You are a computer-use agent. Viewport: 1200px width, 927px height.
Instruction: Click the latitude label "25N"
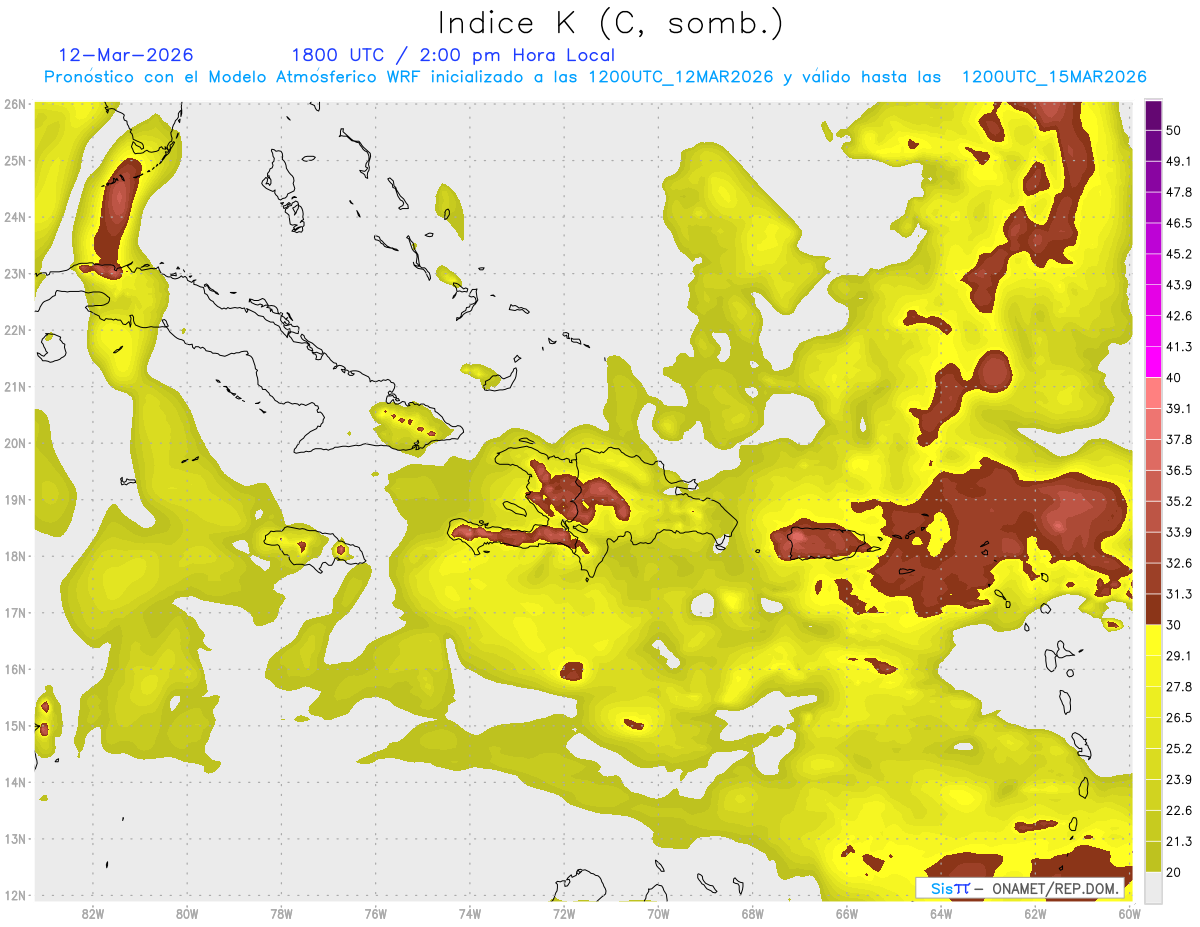click(15, 161)
